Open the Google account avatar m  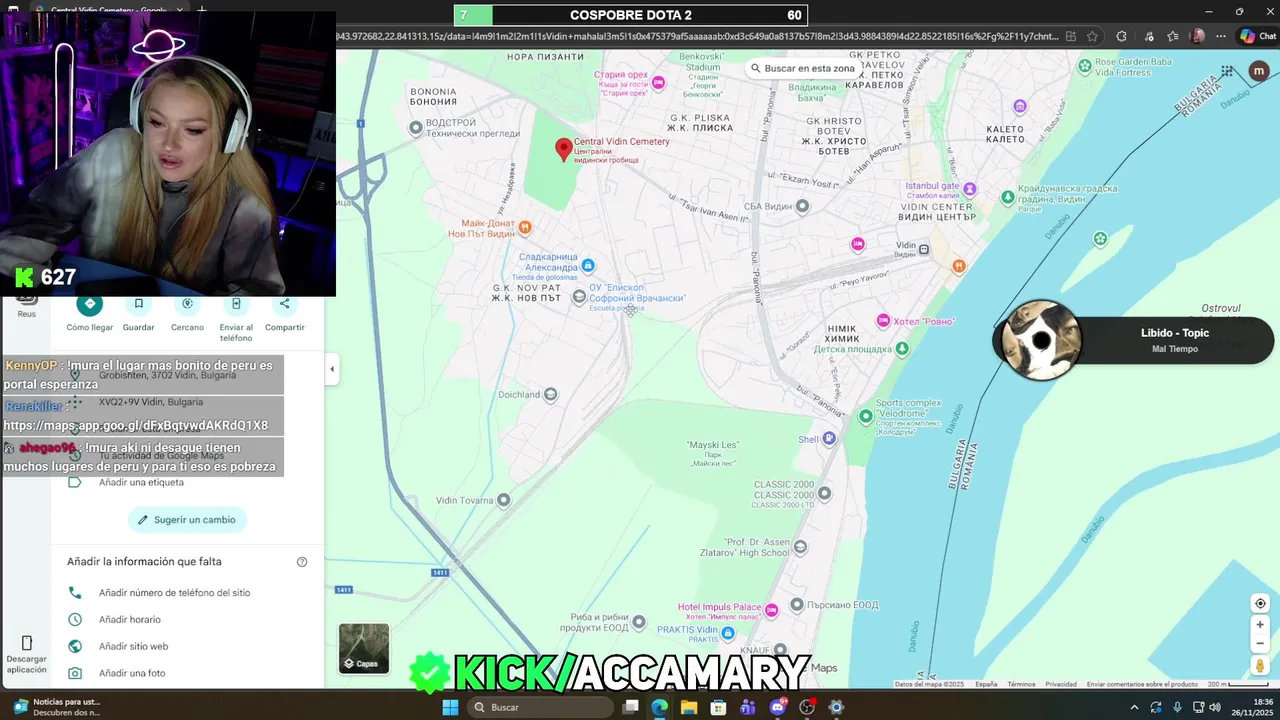click(1259, 71)
